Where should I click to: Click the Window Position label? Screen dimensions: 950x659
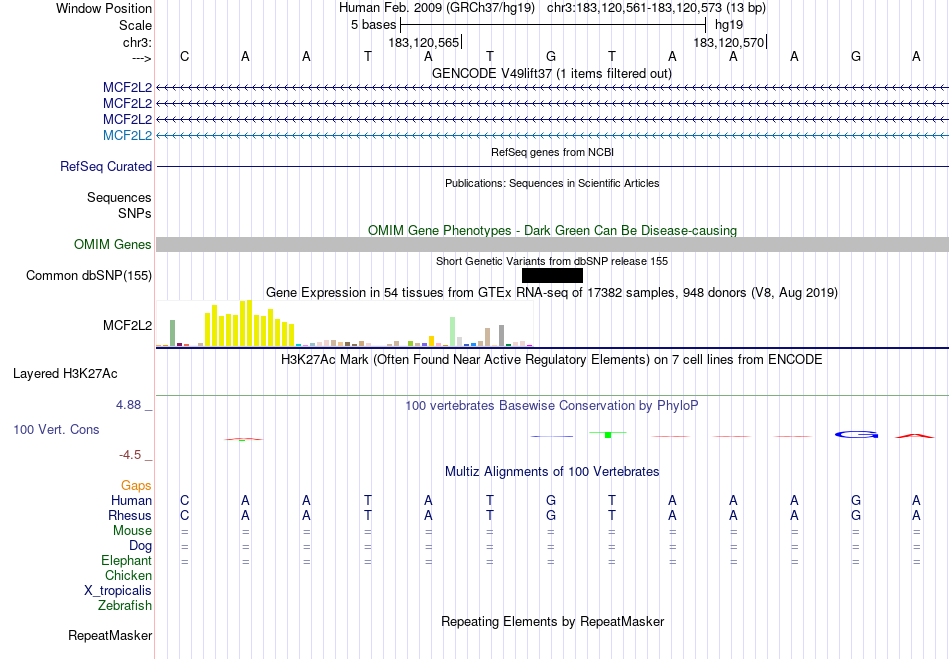click(x=104, y=8)
